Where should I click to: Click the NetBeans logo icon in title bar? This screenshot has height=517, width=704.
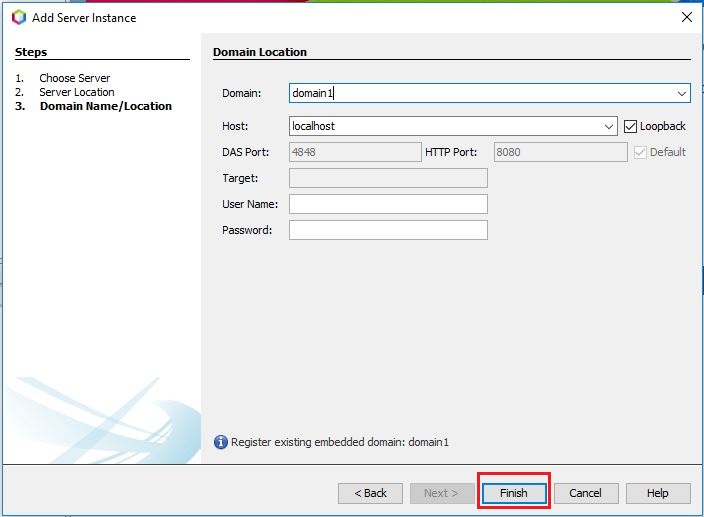click(19, 18)
